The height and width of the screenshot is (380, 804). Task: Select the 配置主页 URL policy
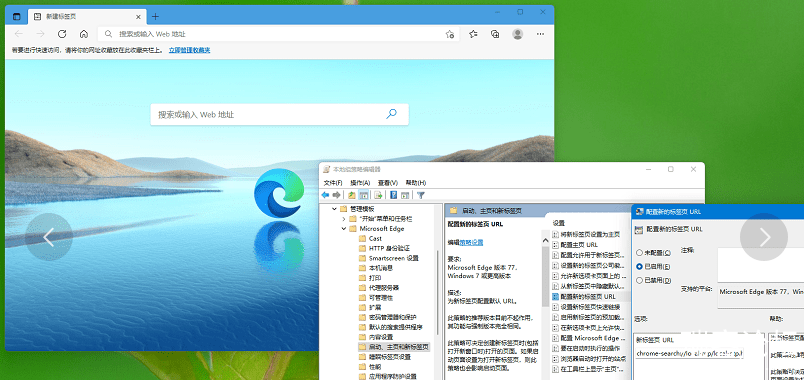(x=575, y=245)
